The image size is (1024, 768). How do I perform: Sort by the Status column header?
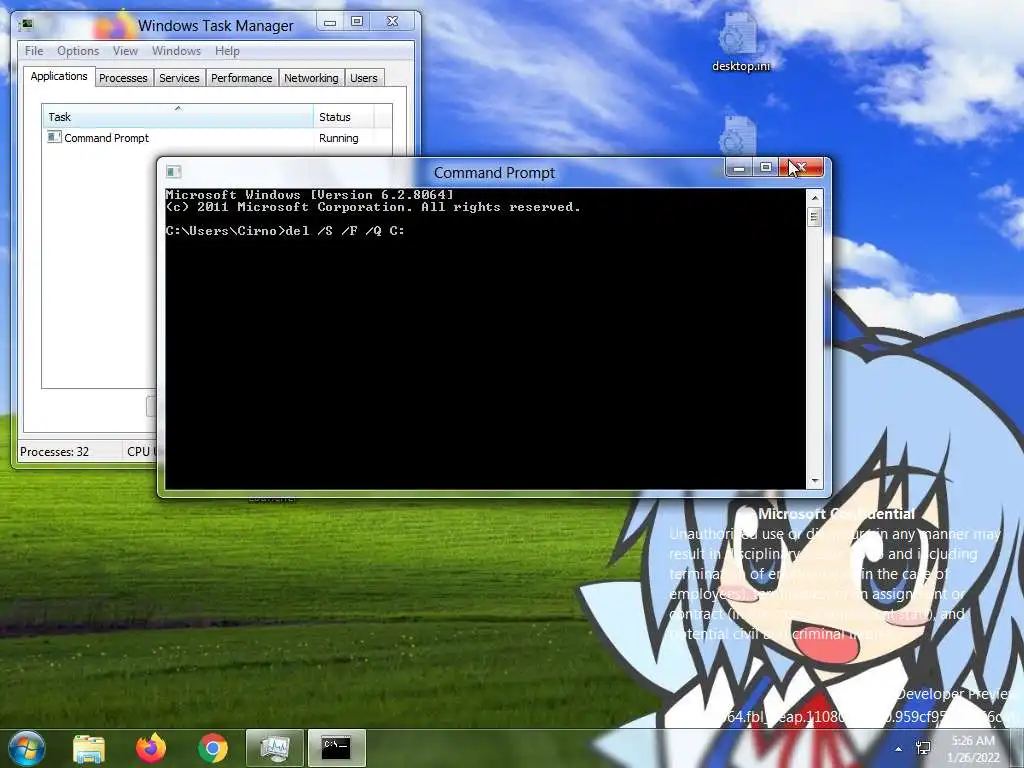coord(344,117)
